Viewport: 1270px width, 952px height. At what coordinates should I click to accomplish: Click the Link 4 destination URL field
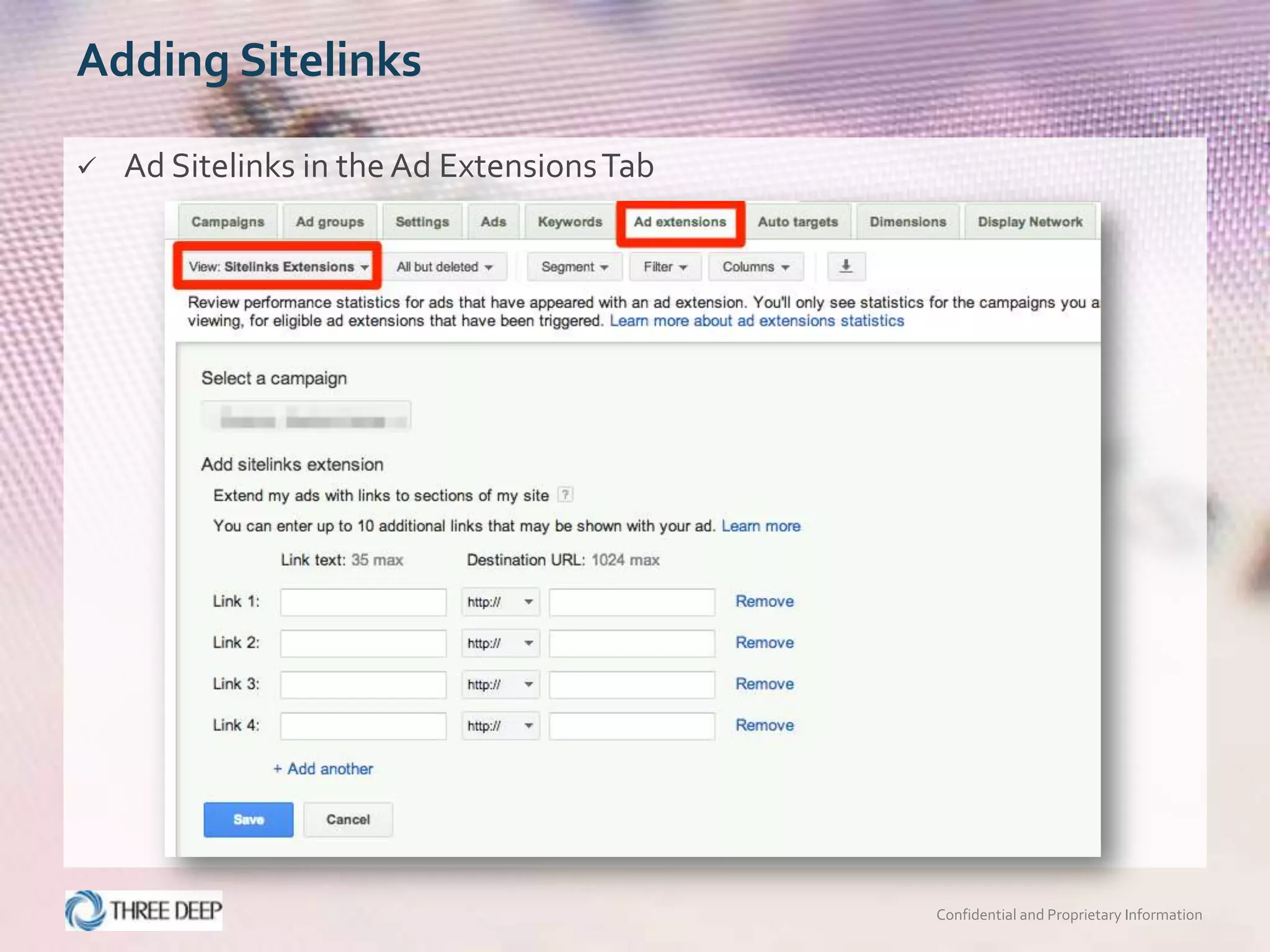[x=632, y=726]
